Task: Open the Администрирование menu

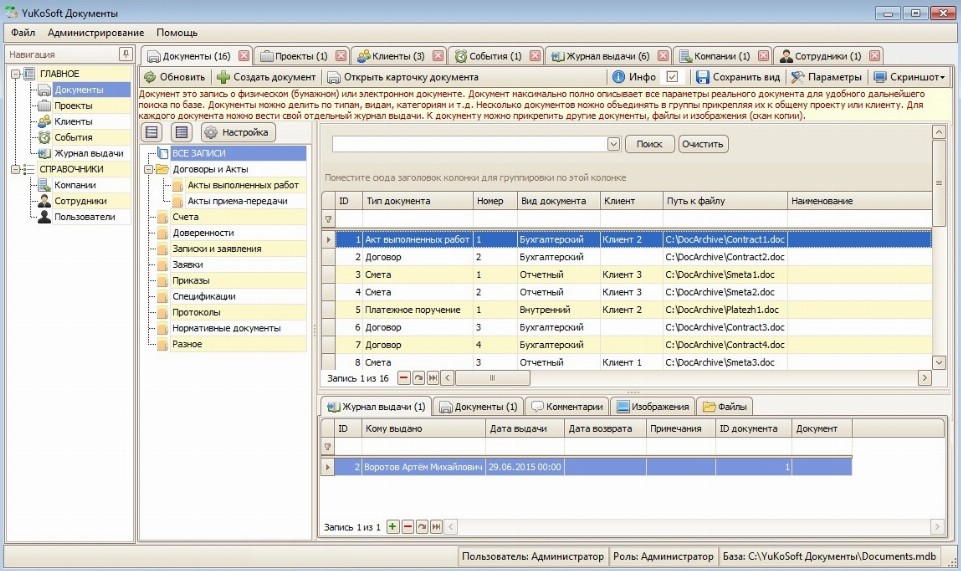Action: 95,33
